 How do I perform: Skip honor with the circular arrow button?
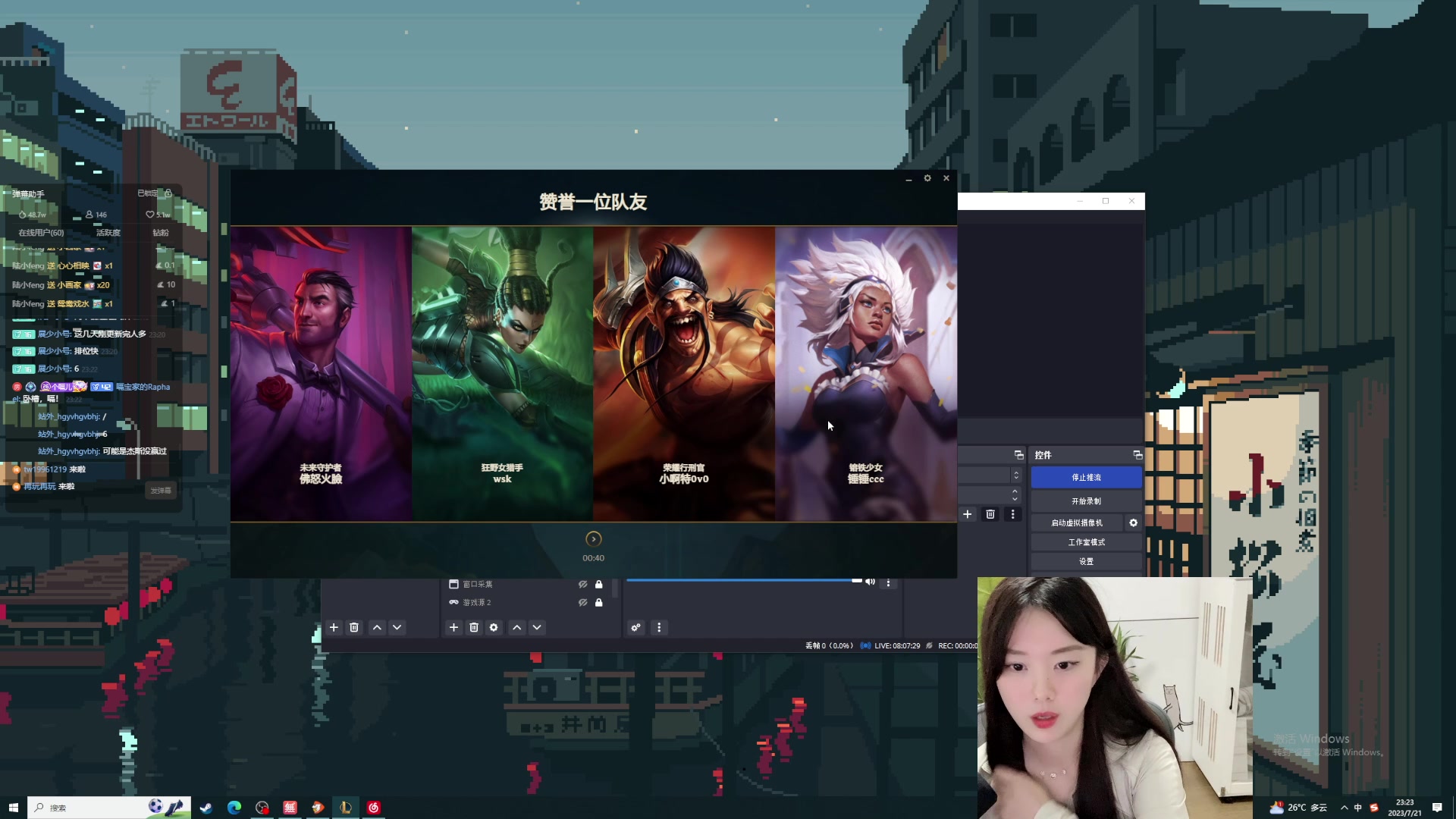click(593, 538)
